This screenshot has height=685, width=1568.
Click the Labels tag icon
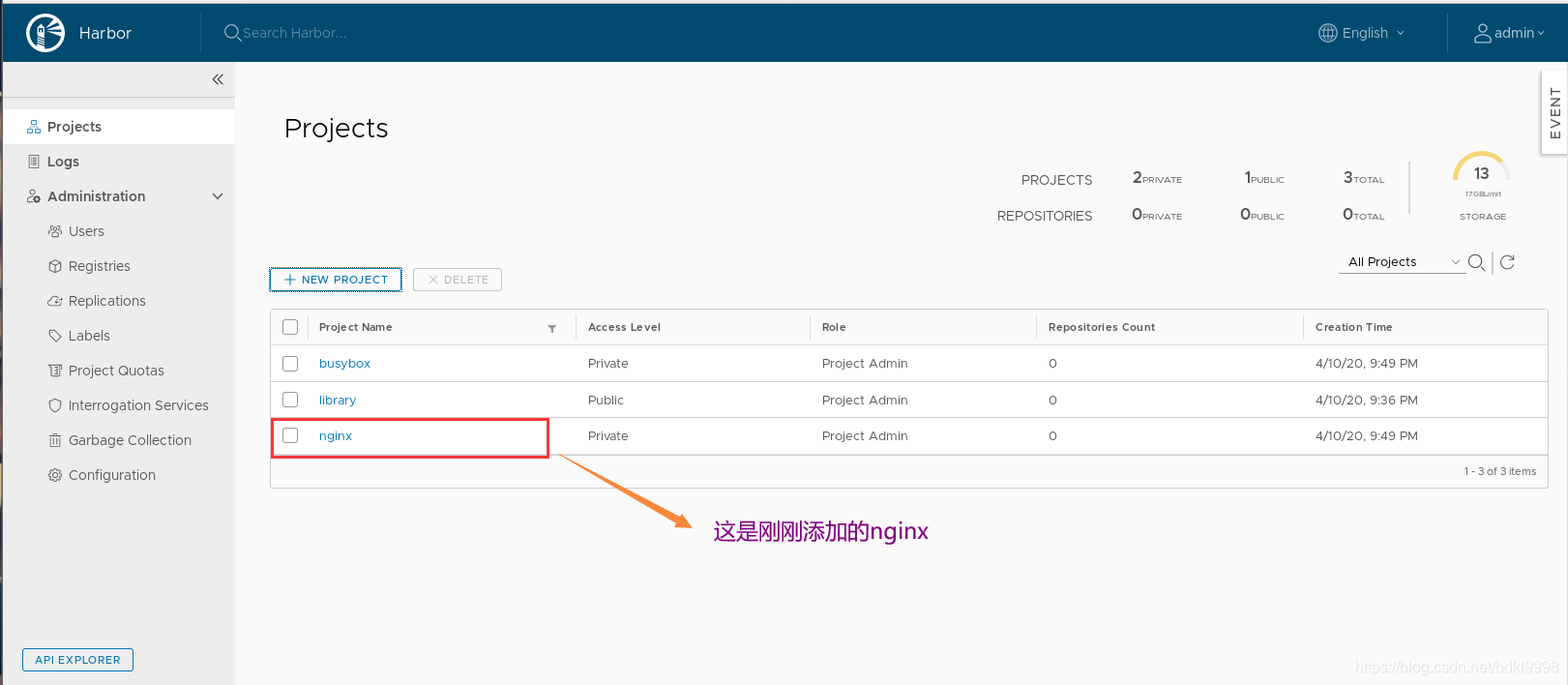coord(55,336)
